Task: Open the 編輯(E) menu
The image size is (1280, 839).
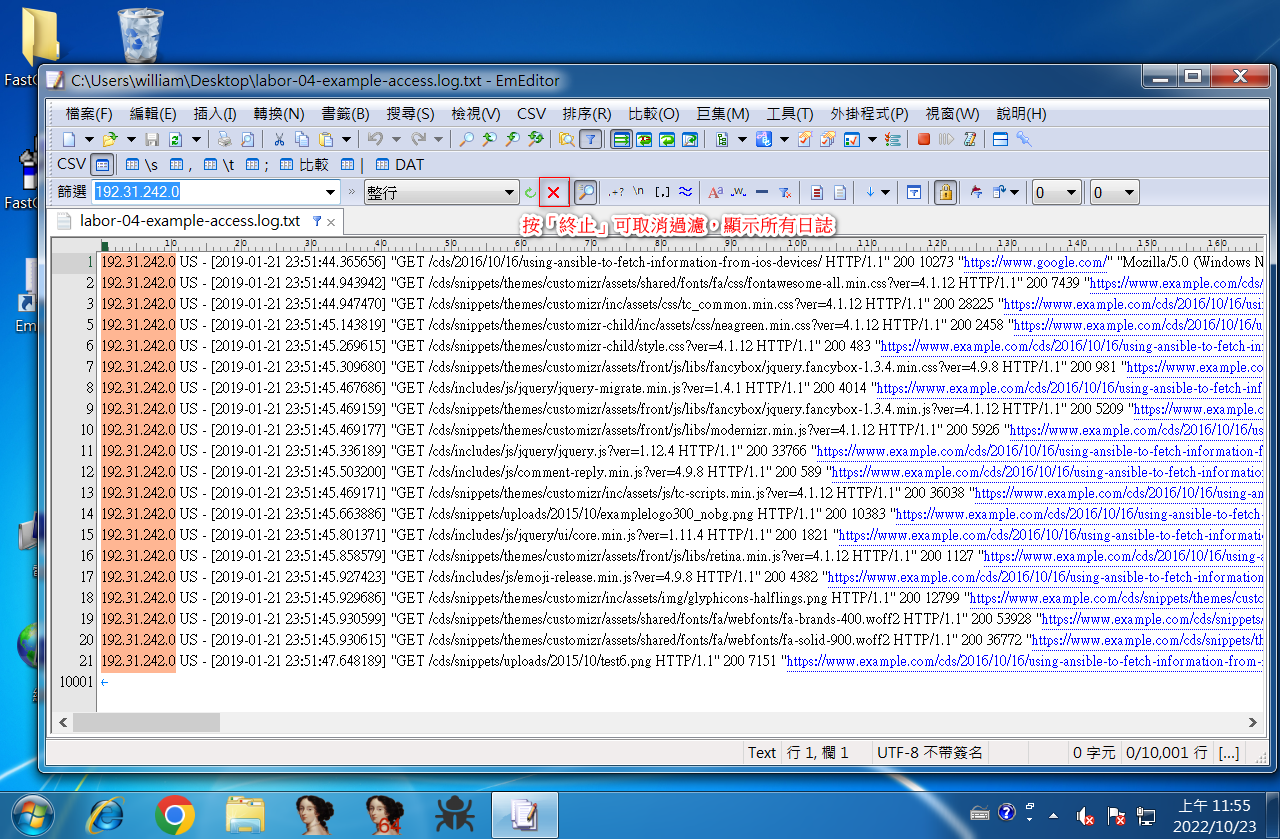Action: 153,114
